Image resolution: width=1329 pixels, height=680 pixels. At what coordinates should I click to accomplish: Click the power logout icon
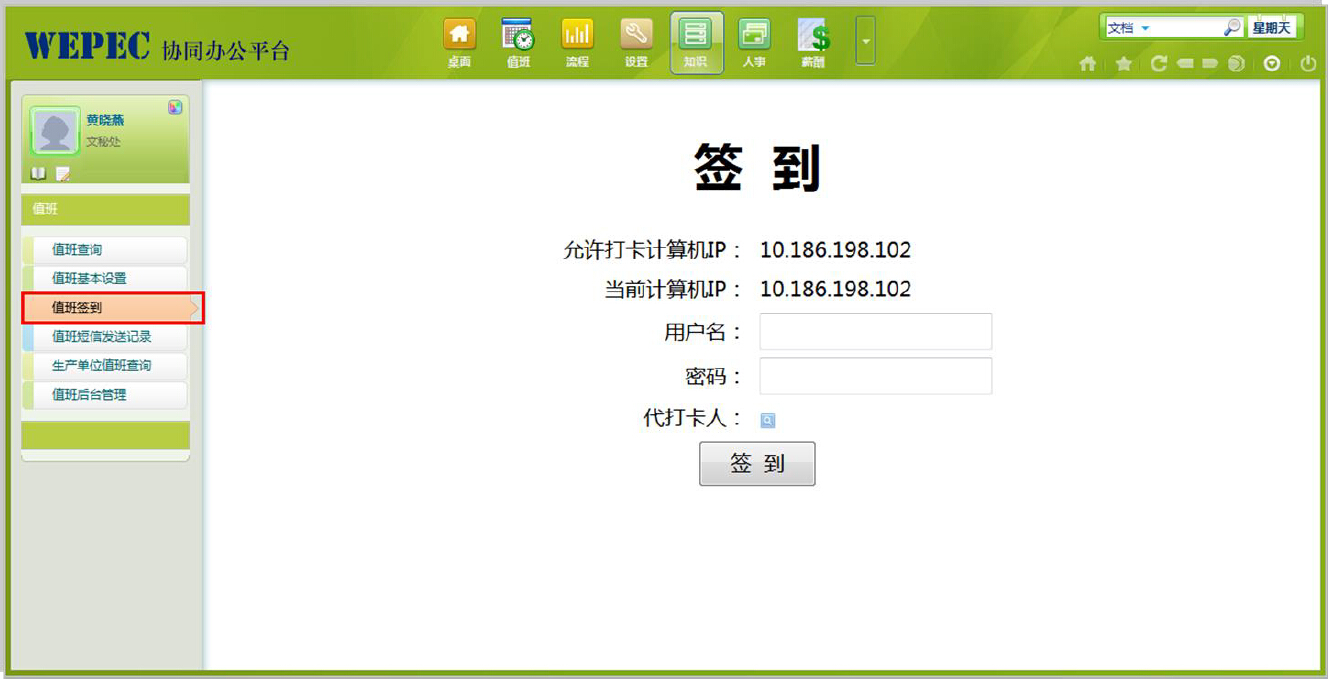[1308, 64]
